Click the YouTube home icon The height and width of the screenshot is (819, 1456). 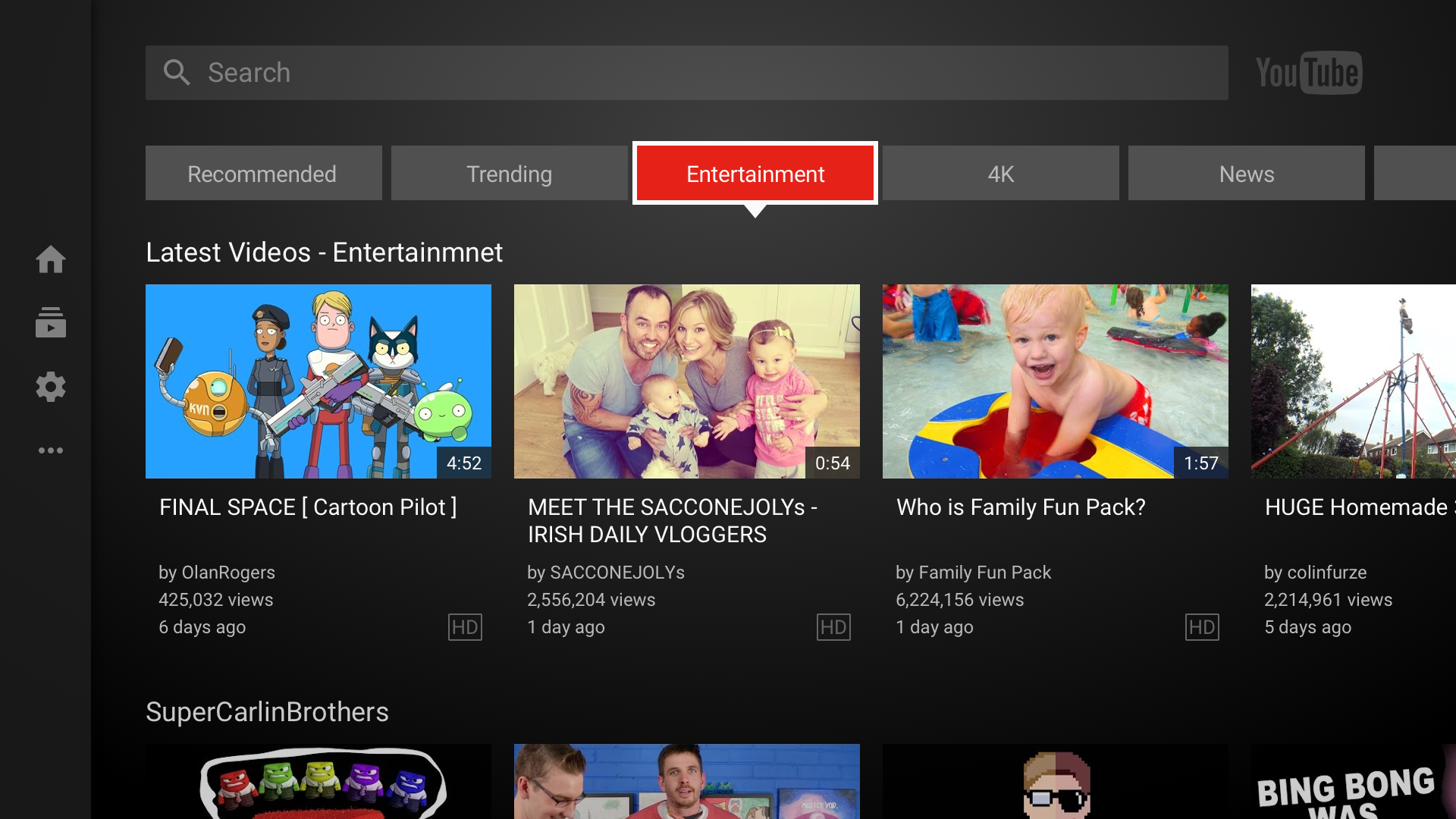coord(49,258)
